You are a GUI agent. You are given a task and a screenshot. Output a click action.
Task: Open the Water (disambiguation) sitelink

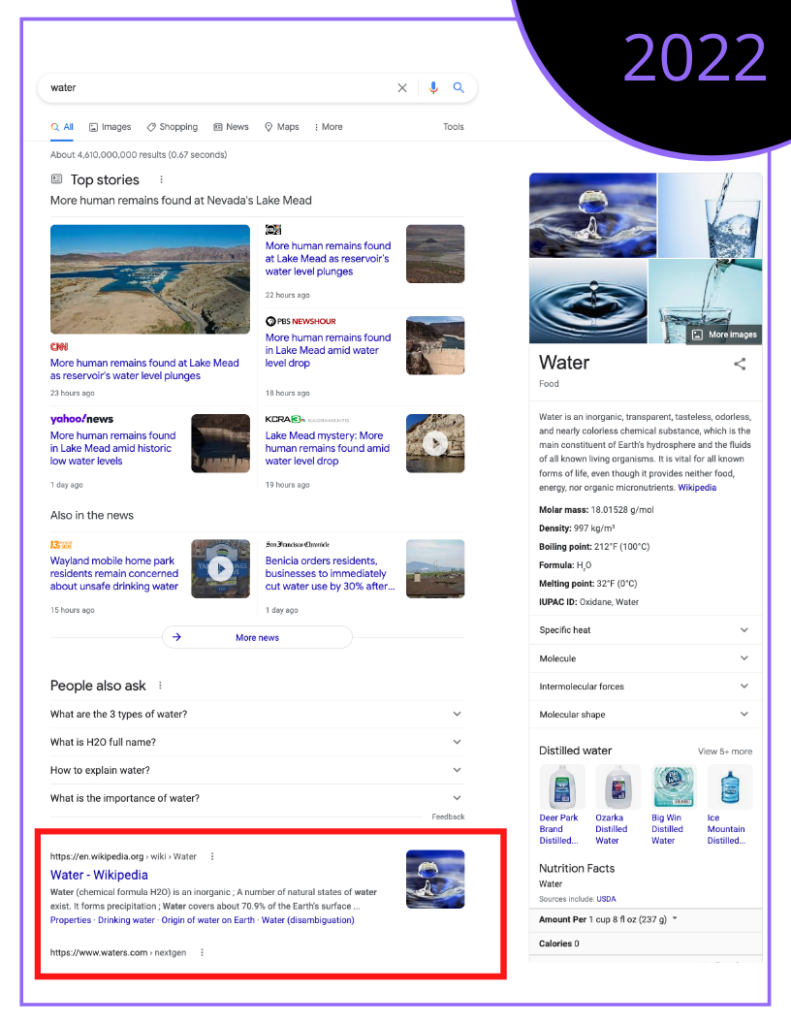click(x=308, y=920)
